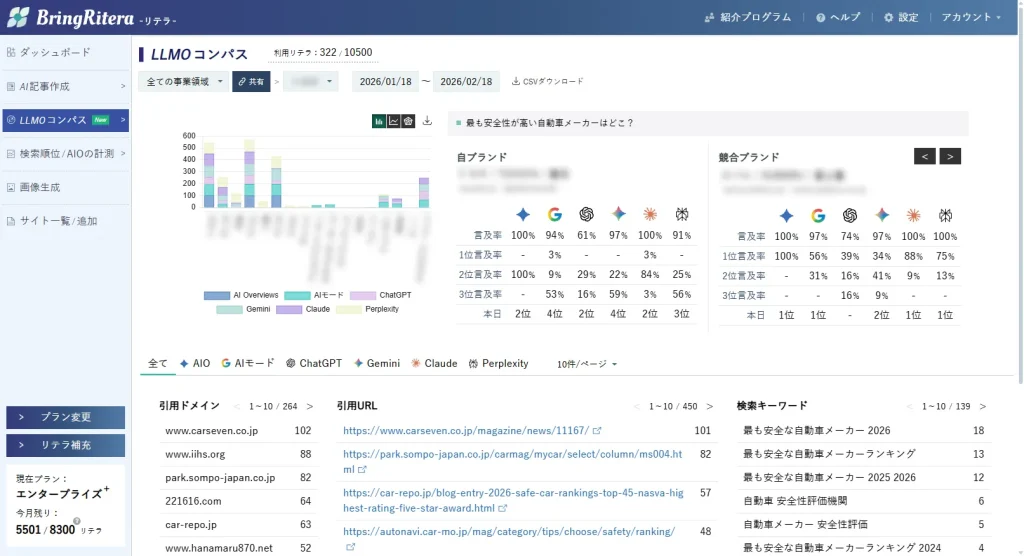The height and width of the screenshot is (556, 1024).
Task: Expand the アカウント menu
Action: (971, 17)
